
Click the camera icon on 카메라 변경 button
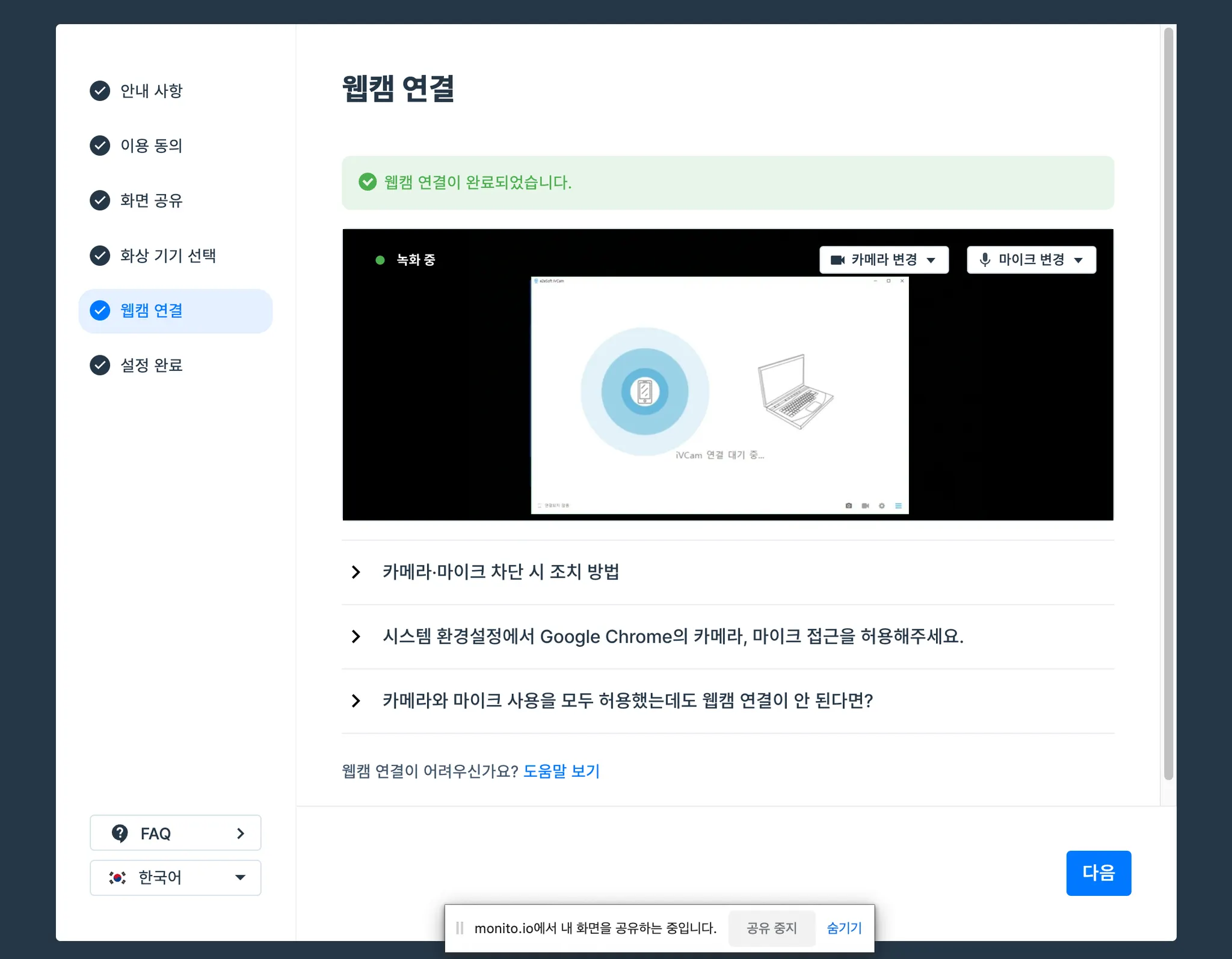[837, 260]
